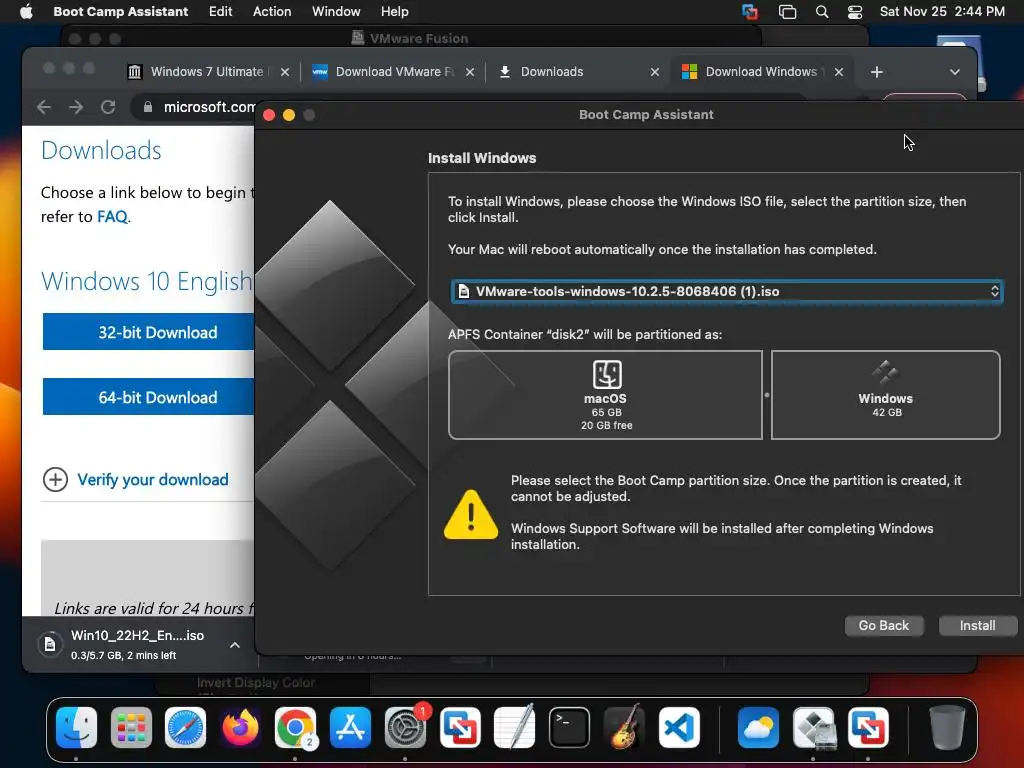This screenshot has height=768, width=1024.
Task: Click the window stacking menu bar icon
Action: 788,12
